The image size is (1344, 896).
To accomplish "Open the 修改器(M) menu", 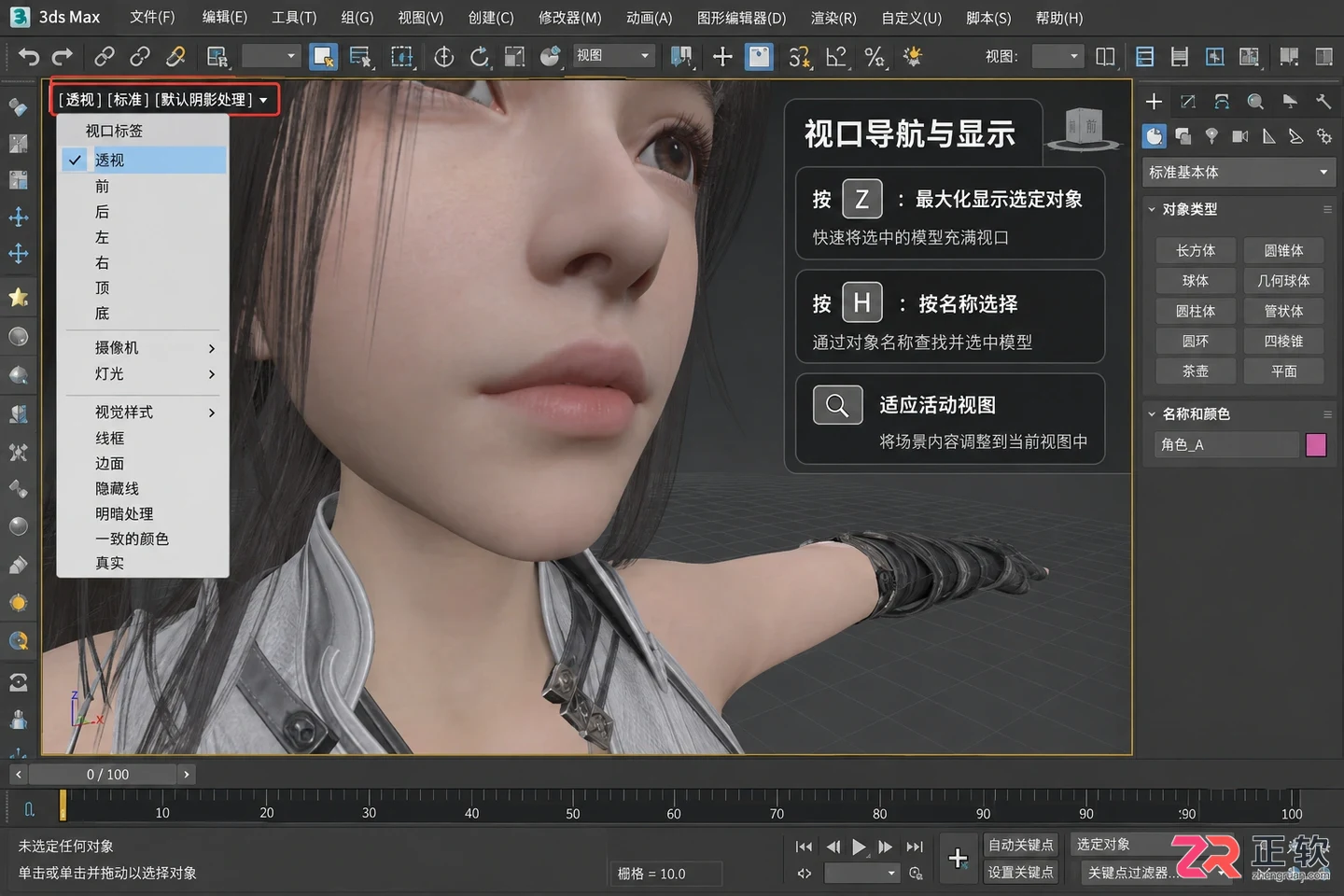I will pos(569,18).
